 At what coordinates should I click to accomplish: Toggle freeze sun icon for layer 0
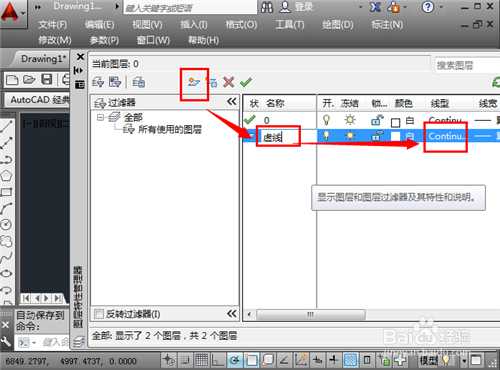click(350, 120)
